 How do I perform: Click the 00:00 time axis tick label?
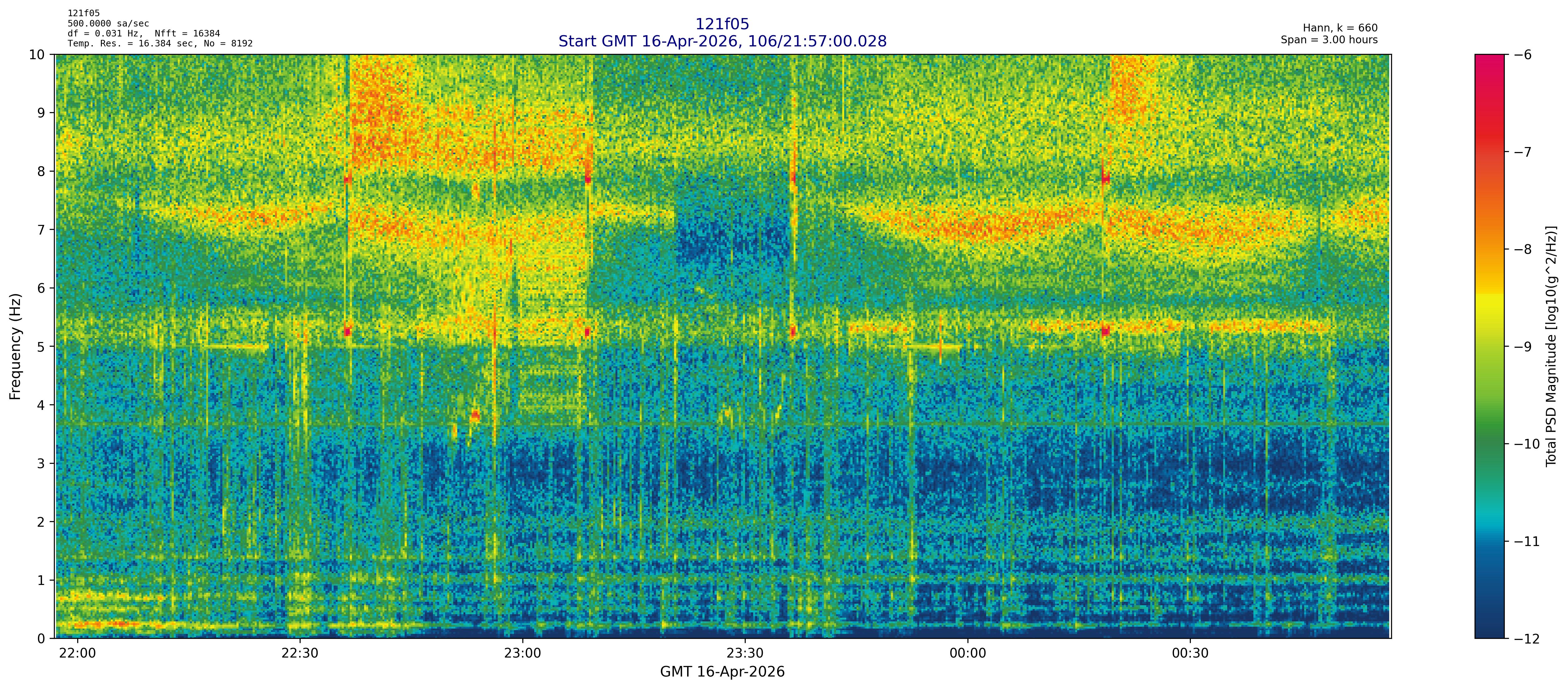tap(967, 654)
